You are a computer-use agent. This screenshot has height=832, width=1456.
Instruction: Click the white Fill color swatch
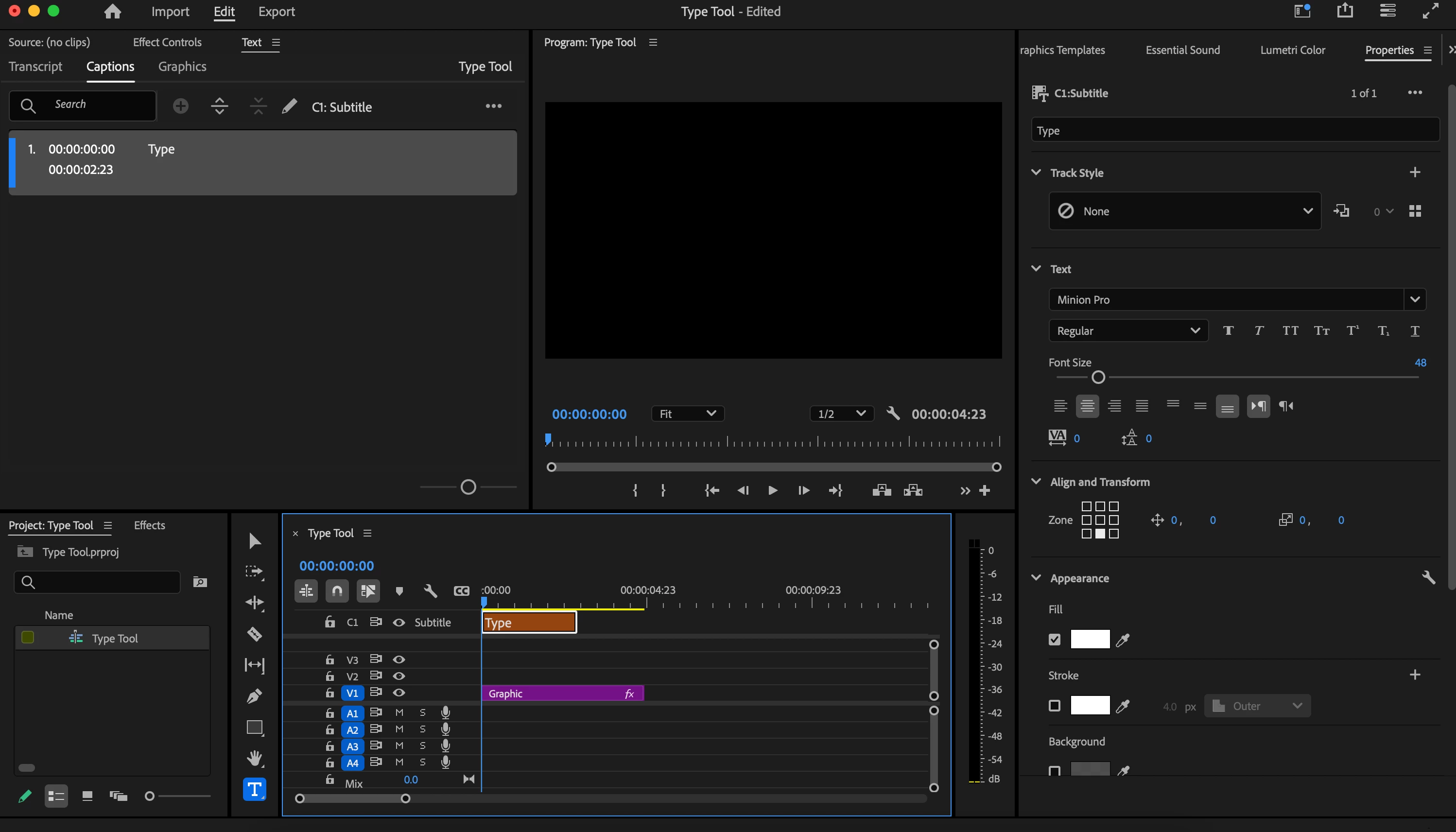point(1089,640)
